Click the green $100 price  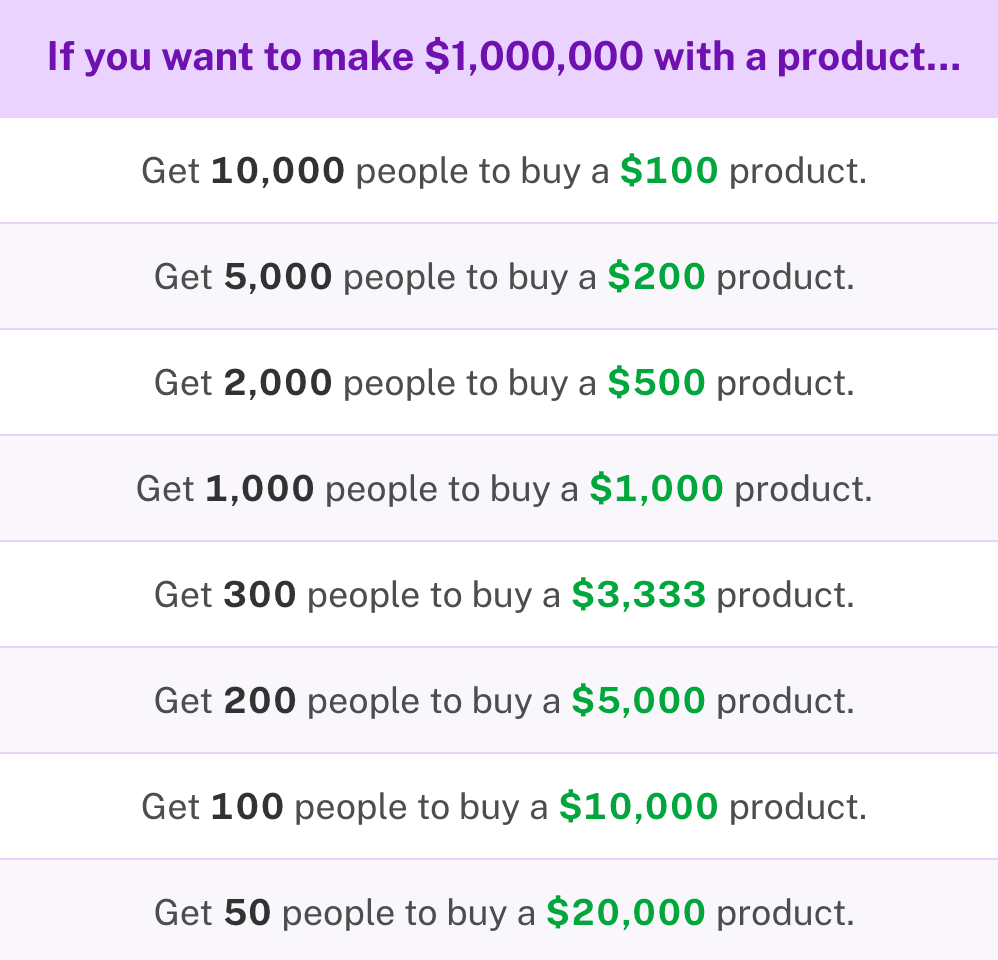tap(669, 171)
